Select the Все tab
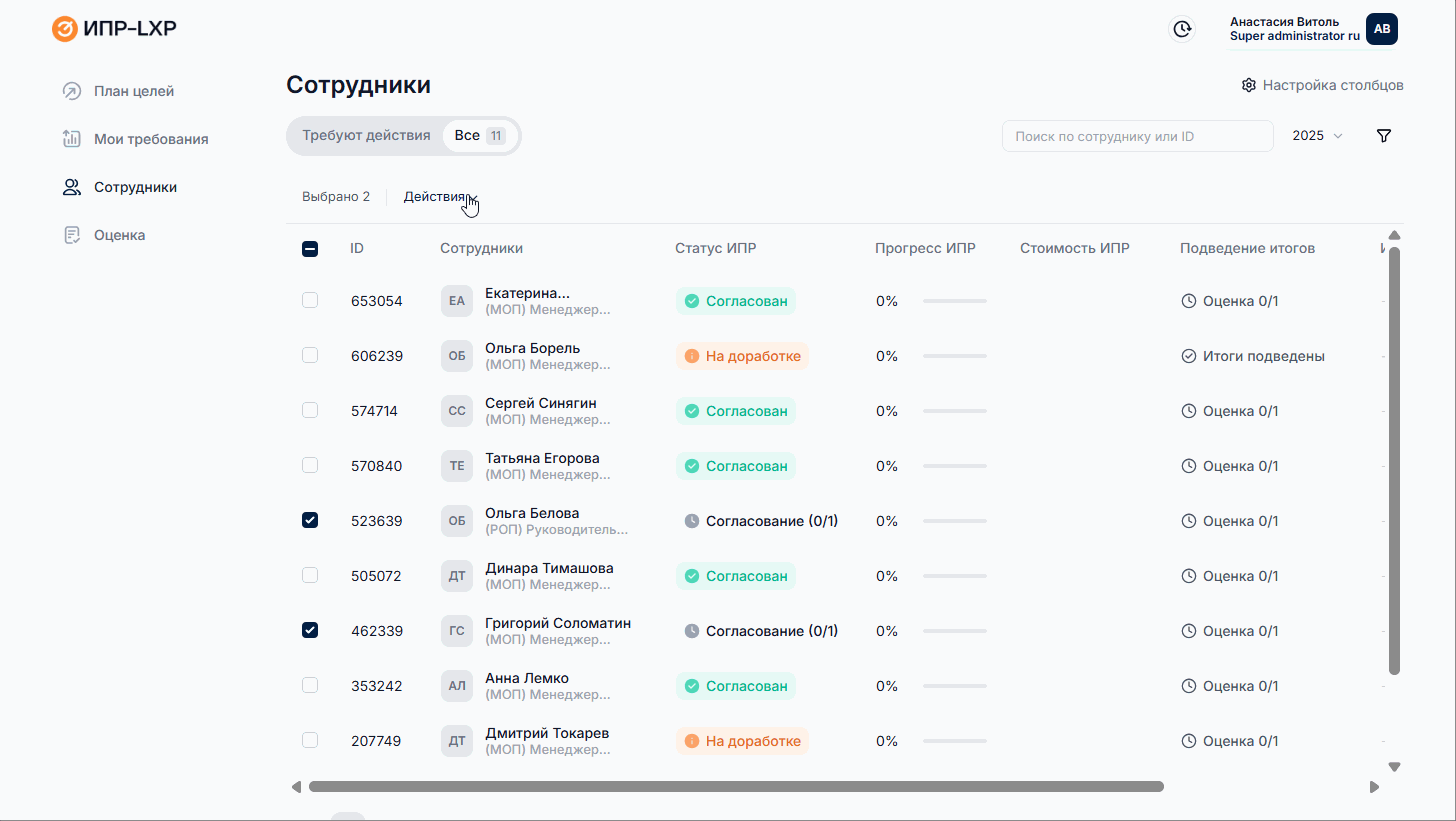 click(479, 136)
